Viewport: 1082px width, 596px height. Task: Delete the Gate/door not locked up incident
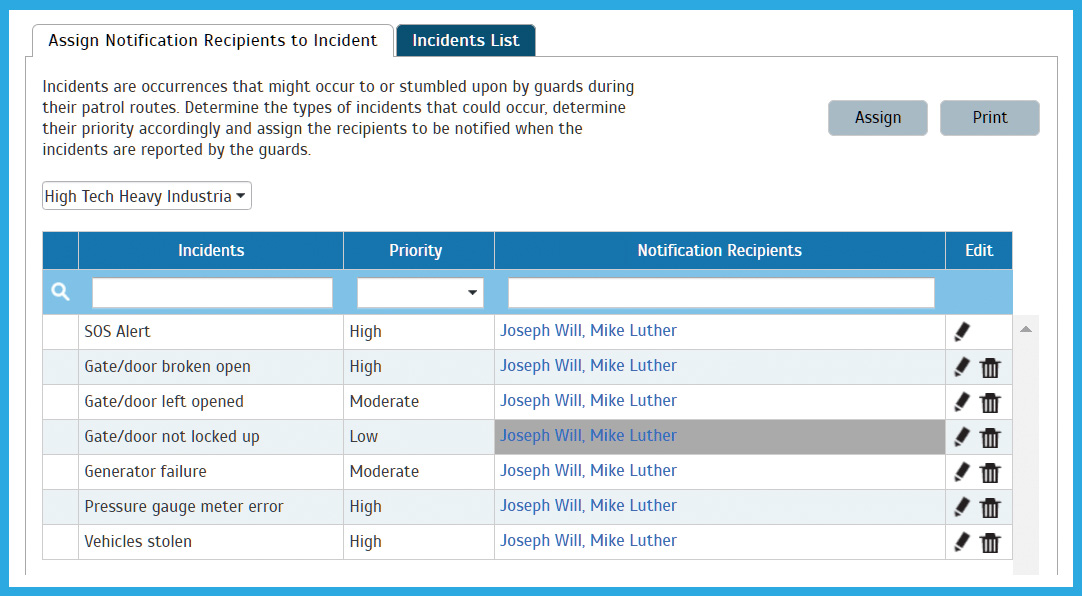pos(990,438)
